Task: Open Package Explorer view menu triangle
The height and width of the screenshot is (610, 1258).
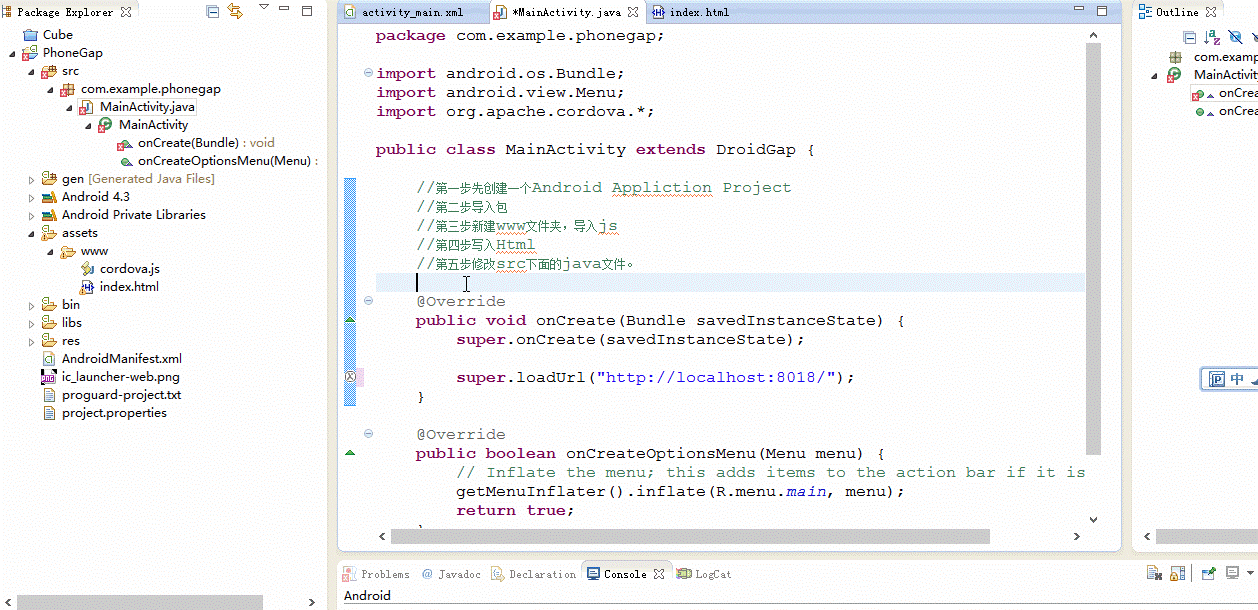Action: click(x=263, y=8)
